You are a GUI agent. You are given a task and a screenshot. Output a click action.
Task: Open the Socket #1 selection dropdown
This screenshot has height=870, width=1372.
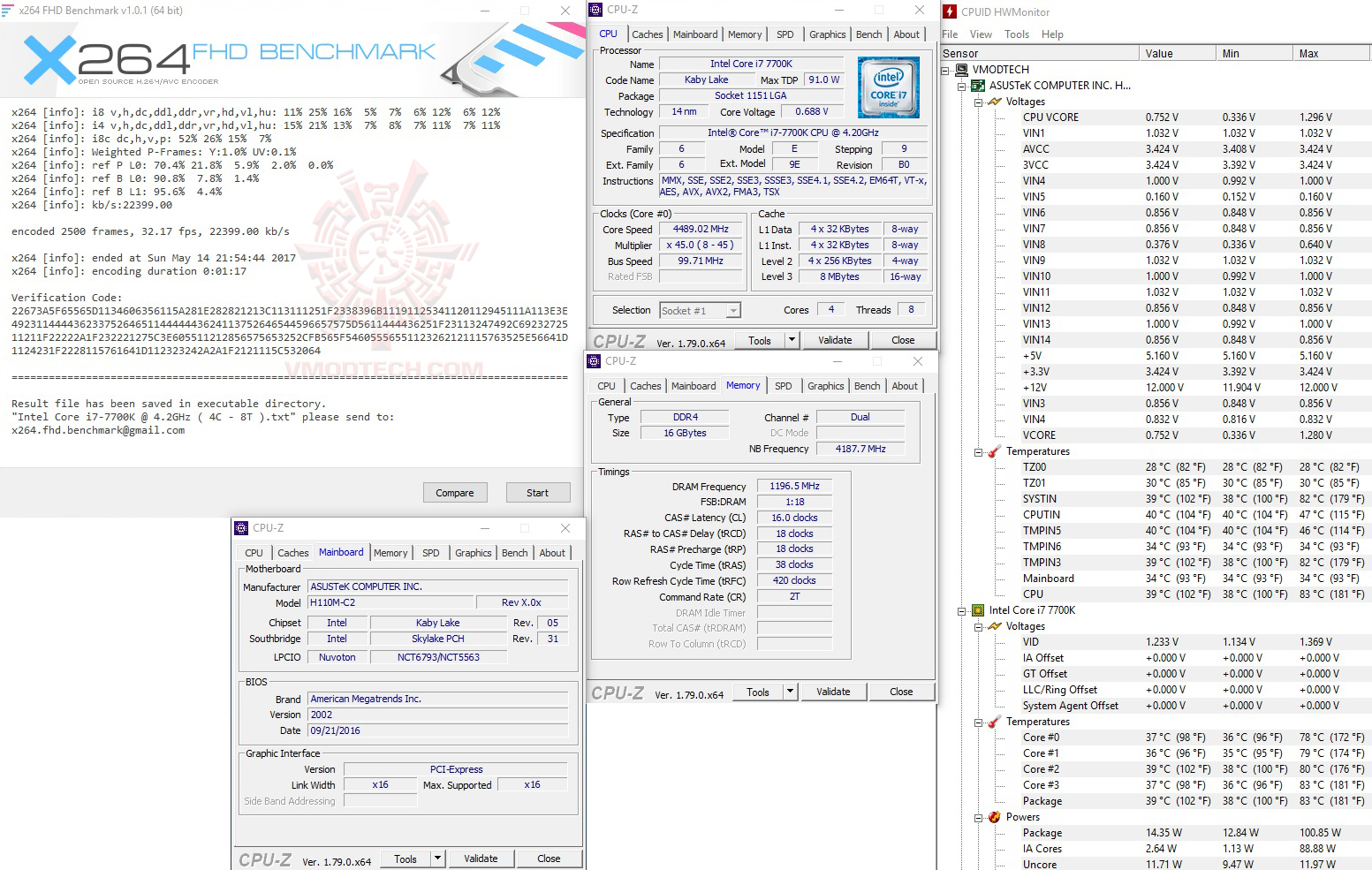pyautogui.click(x=731, y=310)
